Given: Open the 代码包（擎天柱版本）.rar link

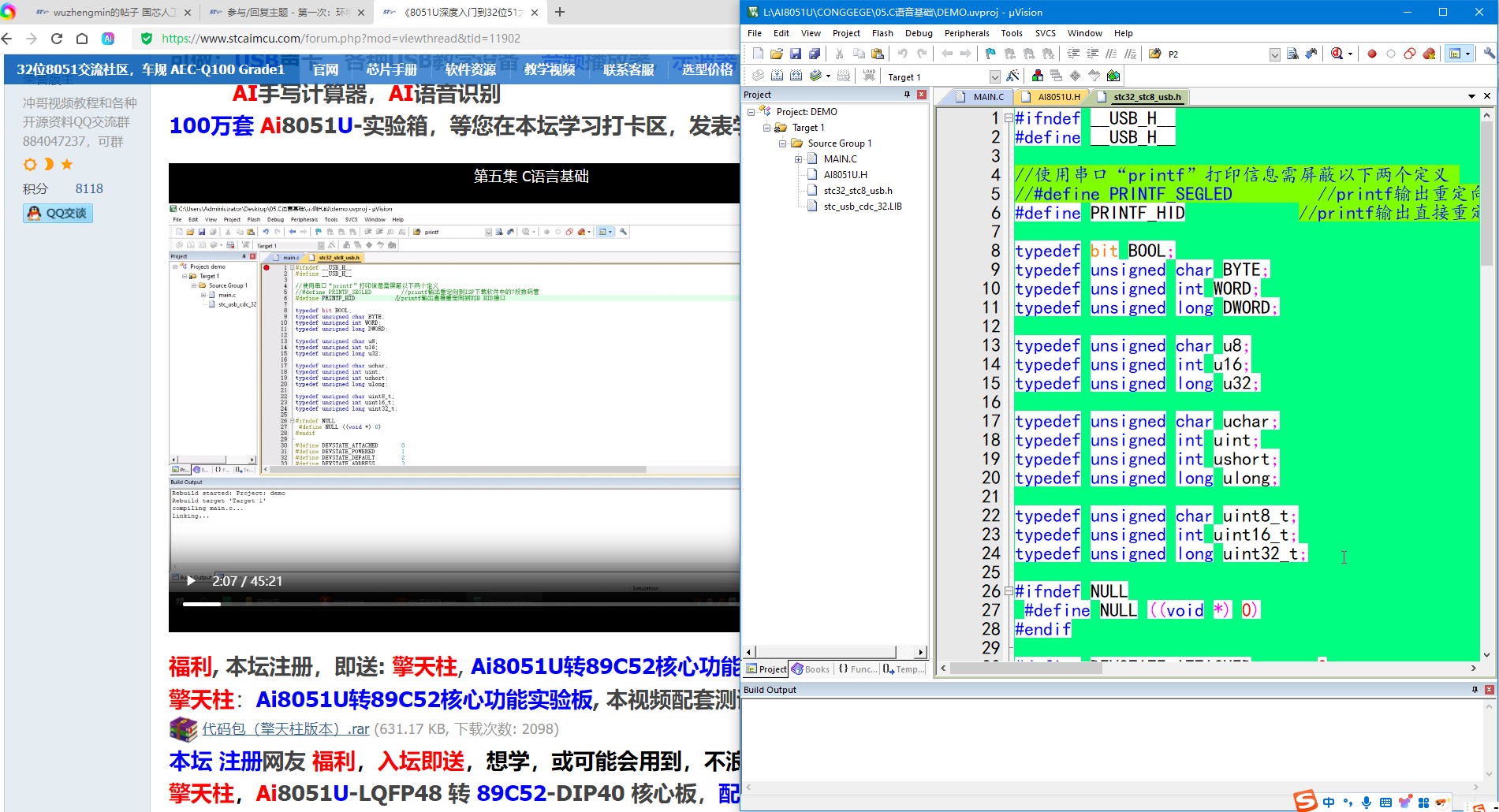Looking at the screenshot, I should 285,729.
